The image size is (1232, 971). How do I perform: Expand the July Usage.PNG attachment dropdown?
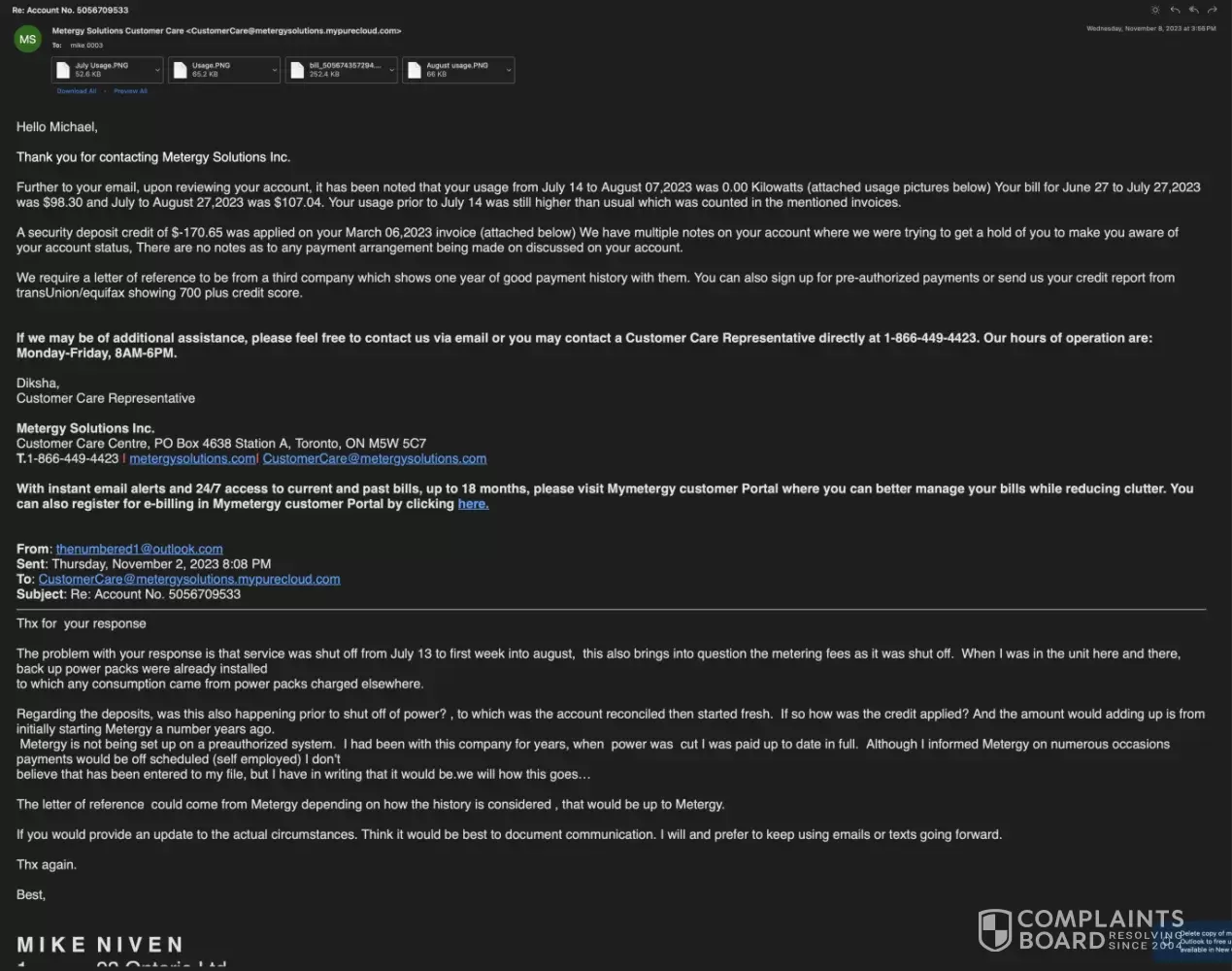[x=157, y=70]
